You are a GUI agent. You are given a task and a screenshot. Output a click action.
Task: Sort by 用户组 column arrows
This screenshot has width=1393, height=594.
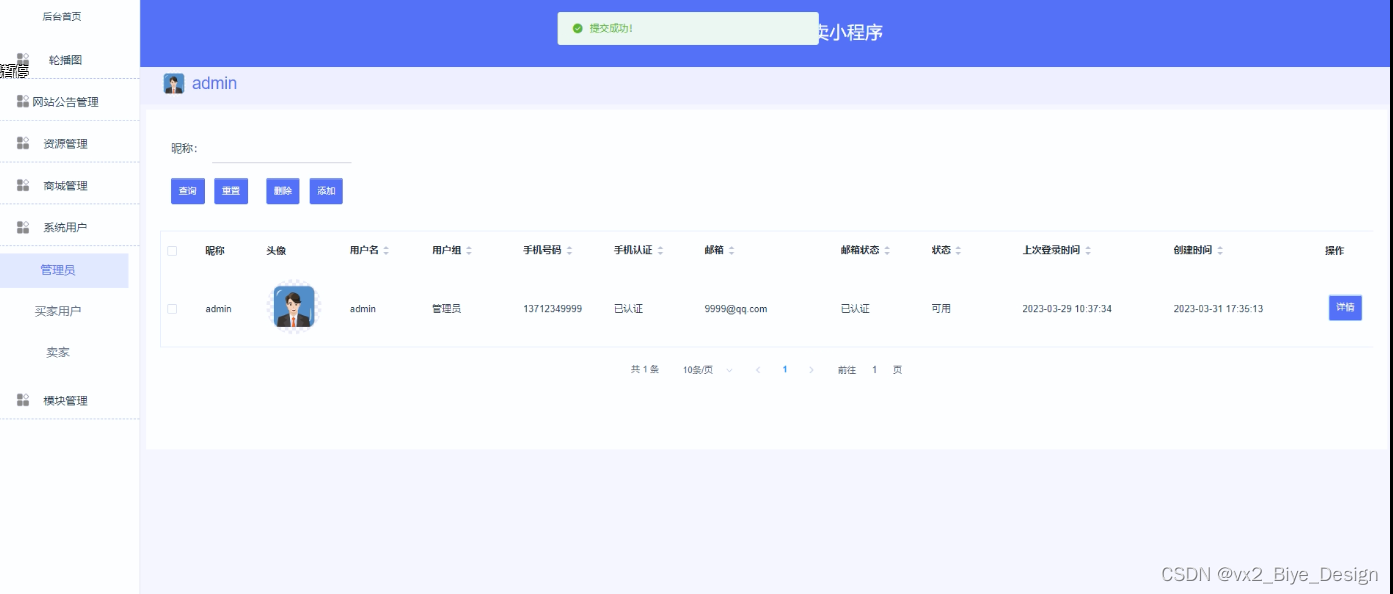pyautogui.click(x=468, y=250)
